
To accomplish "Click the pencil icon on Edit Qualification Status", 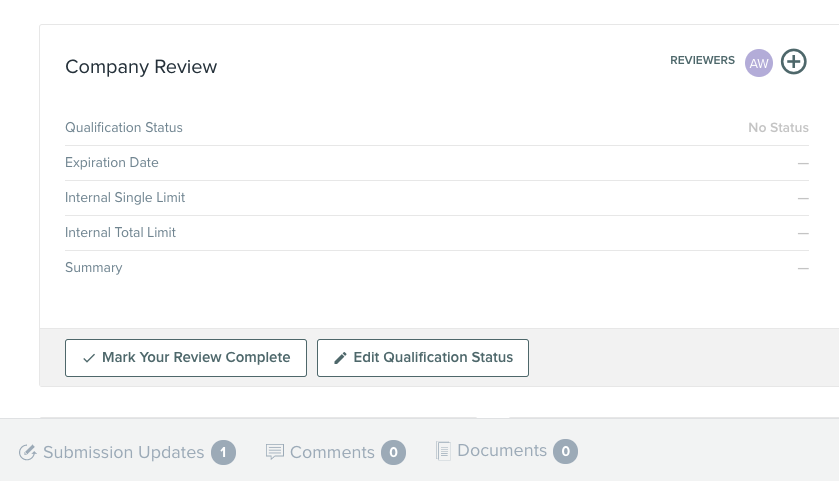I will point(340,358).
